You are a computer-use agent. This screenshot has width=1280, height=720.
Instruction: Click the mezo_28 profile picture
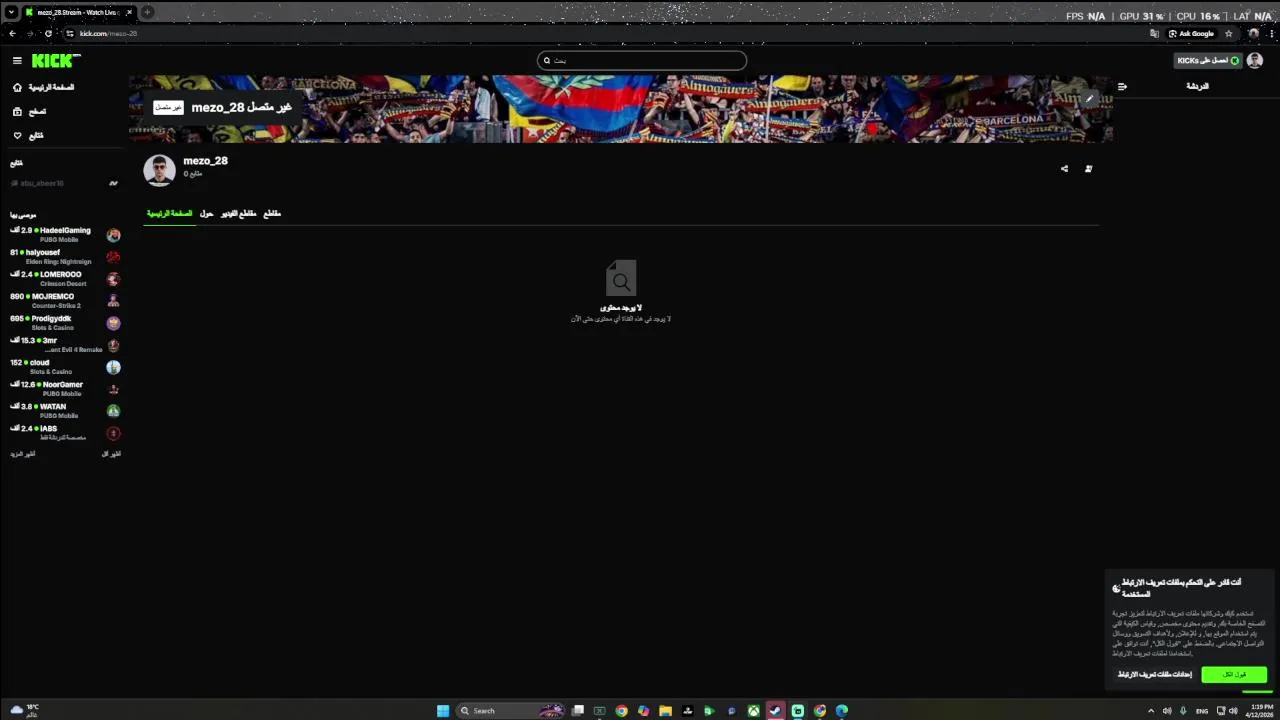point(160,170)
